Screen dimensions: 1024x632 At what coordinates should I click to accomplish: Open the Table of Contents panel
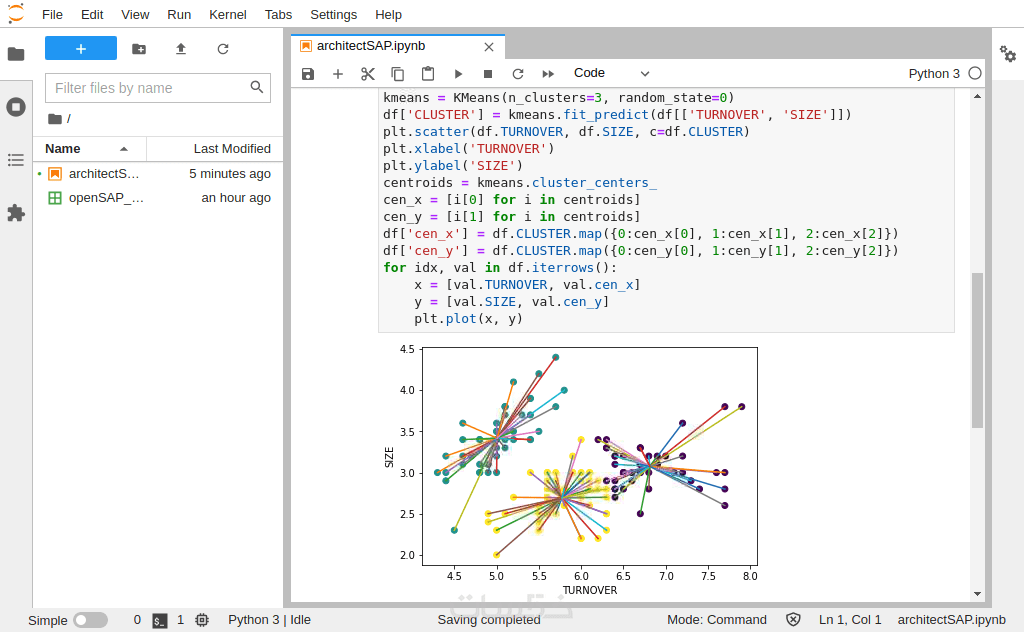click(x=16, y=160)
